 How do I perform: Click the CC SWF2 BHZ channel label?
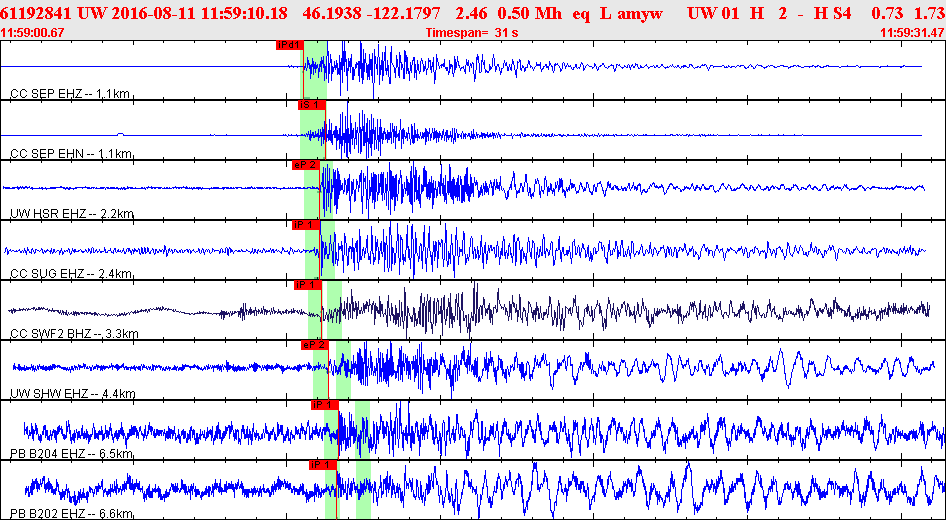pos(74,334)
